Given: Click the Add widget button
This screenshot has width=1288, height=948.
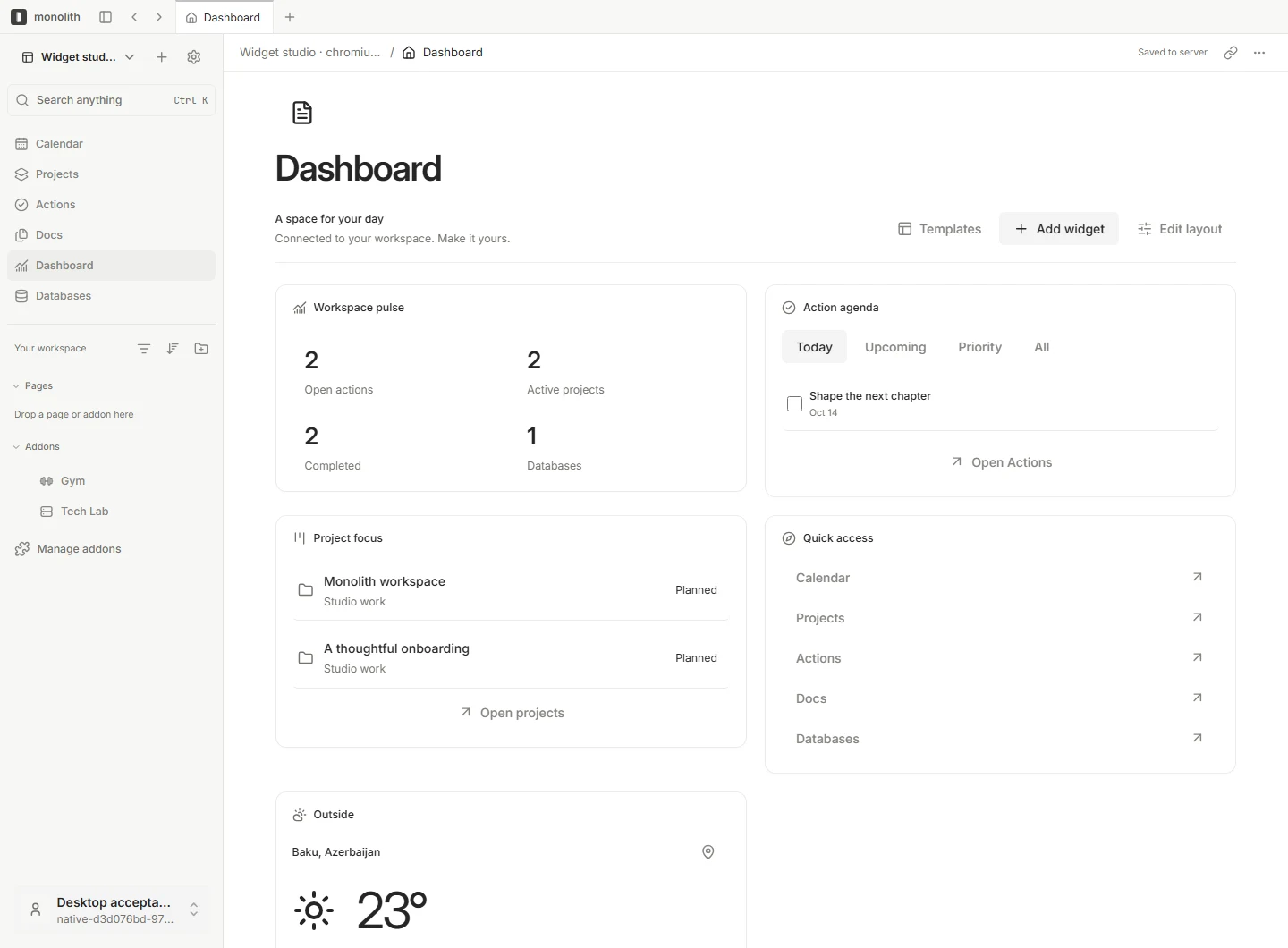Looking at the screenshot, I should [1059, 229].
